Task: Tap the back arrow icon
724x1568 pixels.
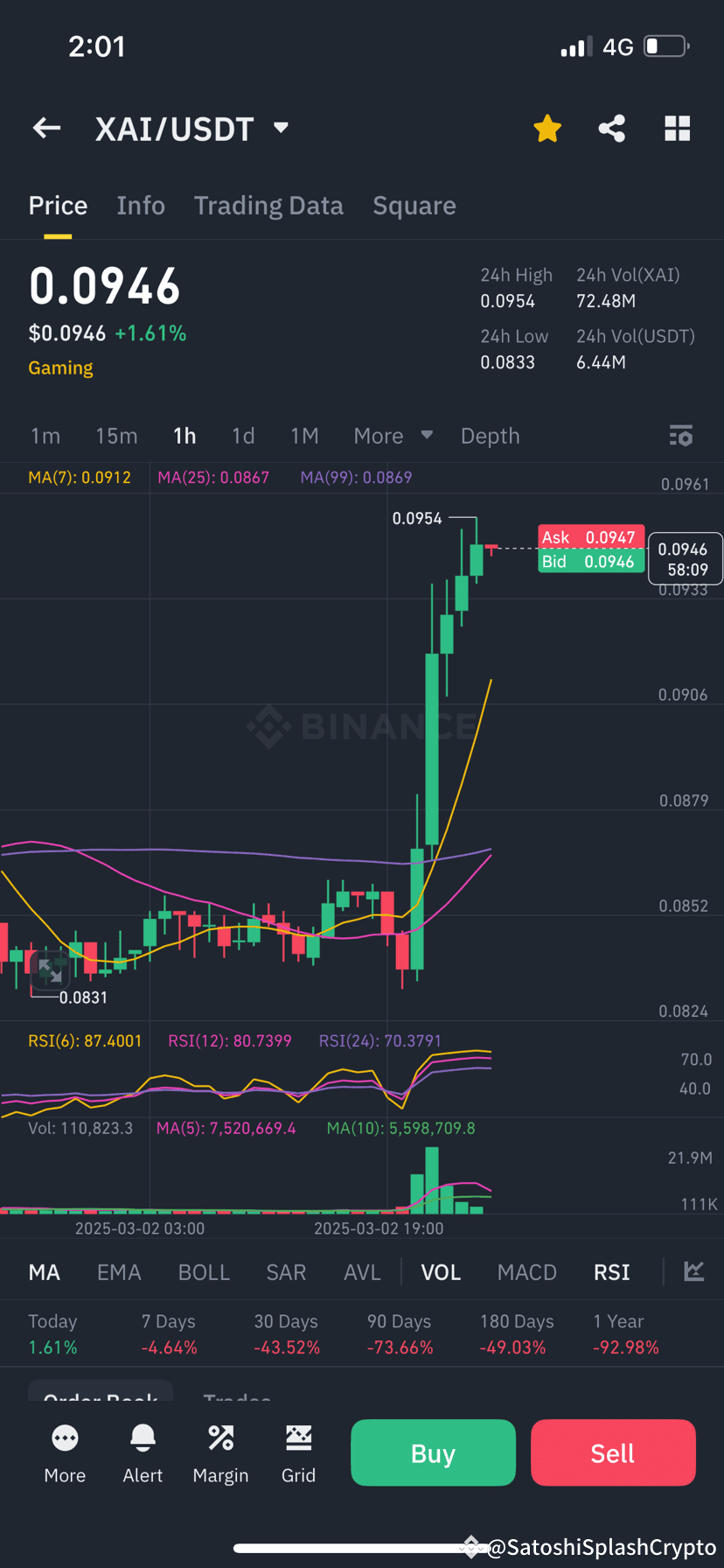Action: click(47, 129)
